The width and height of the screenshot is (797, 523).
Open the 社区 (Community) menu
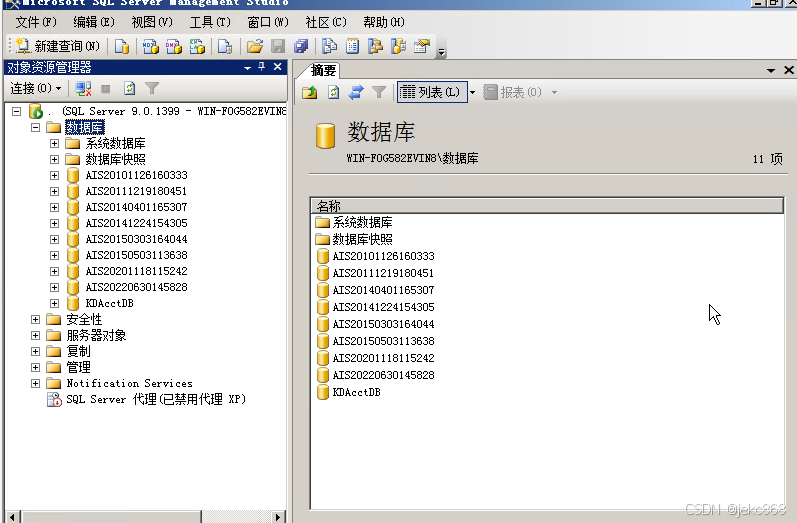[x=326, y=22]
